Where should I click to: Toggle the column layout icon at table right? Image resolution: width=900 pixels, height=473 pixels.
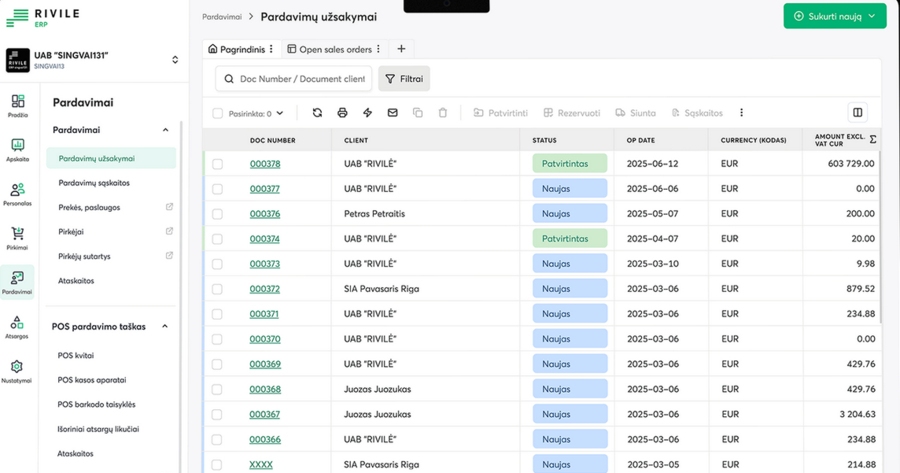857,113
